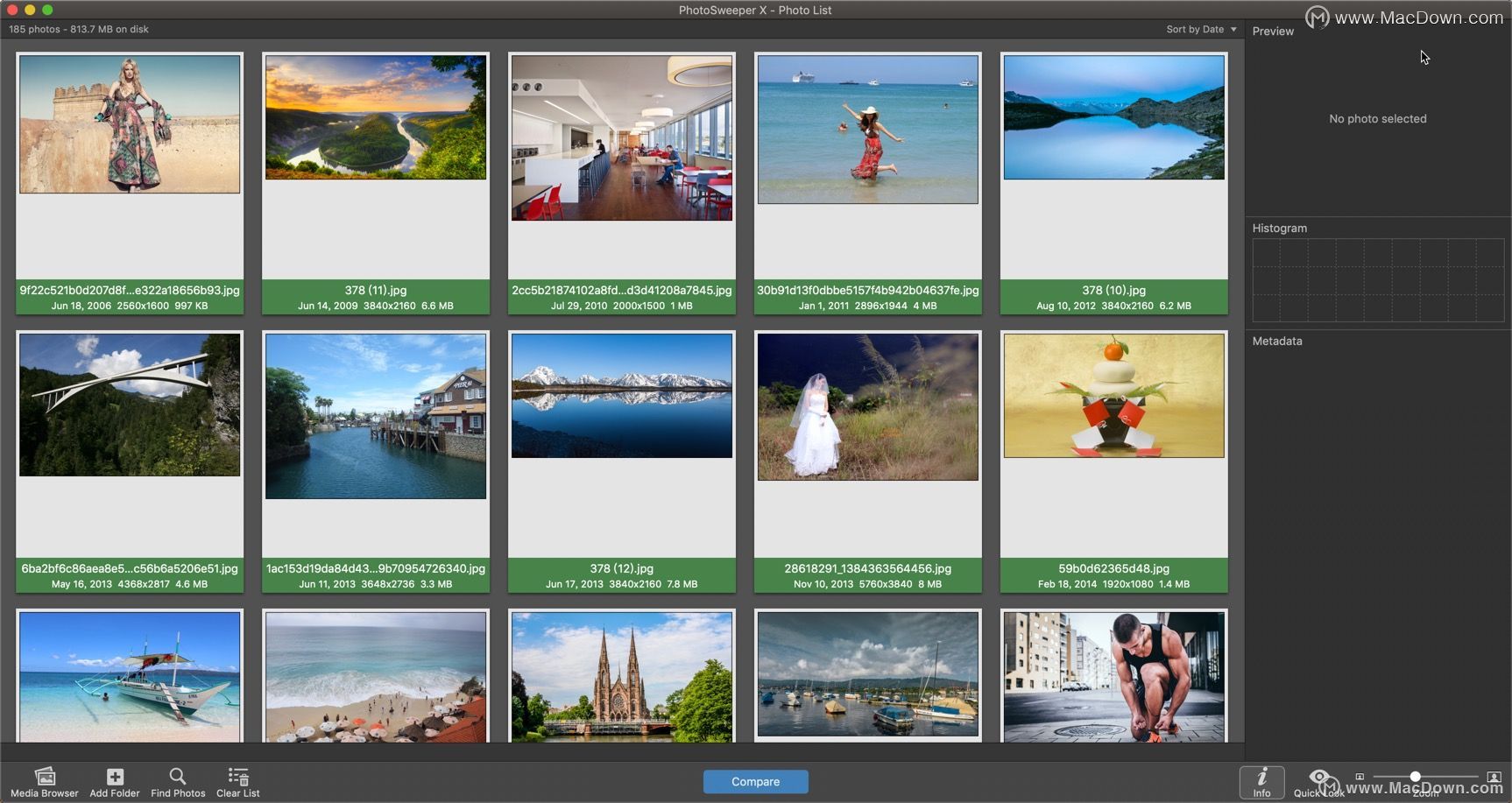Click the Preview panel heading
This screenshot has width=1512, height=803.
coord(1273,31)
